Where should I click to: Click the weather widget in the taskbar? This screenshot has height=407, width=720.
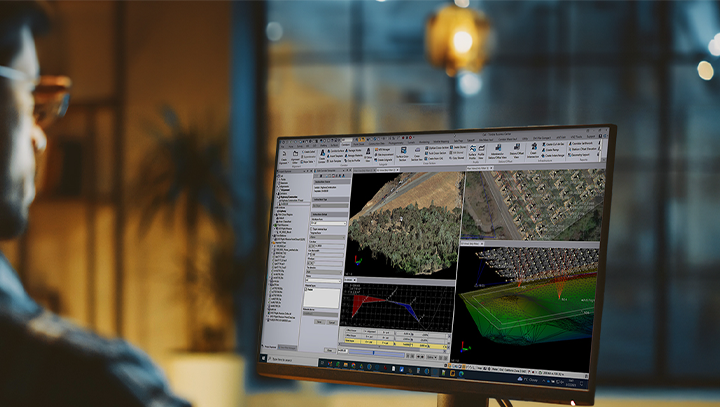pyautogui.click(x=528, y=379)
